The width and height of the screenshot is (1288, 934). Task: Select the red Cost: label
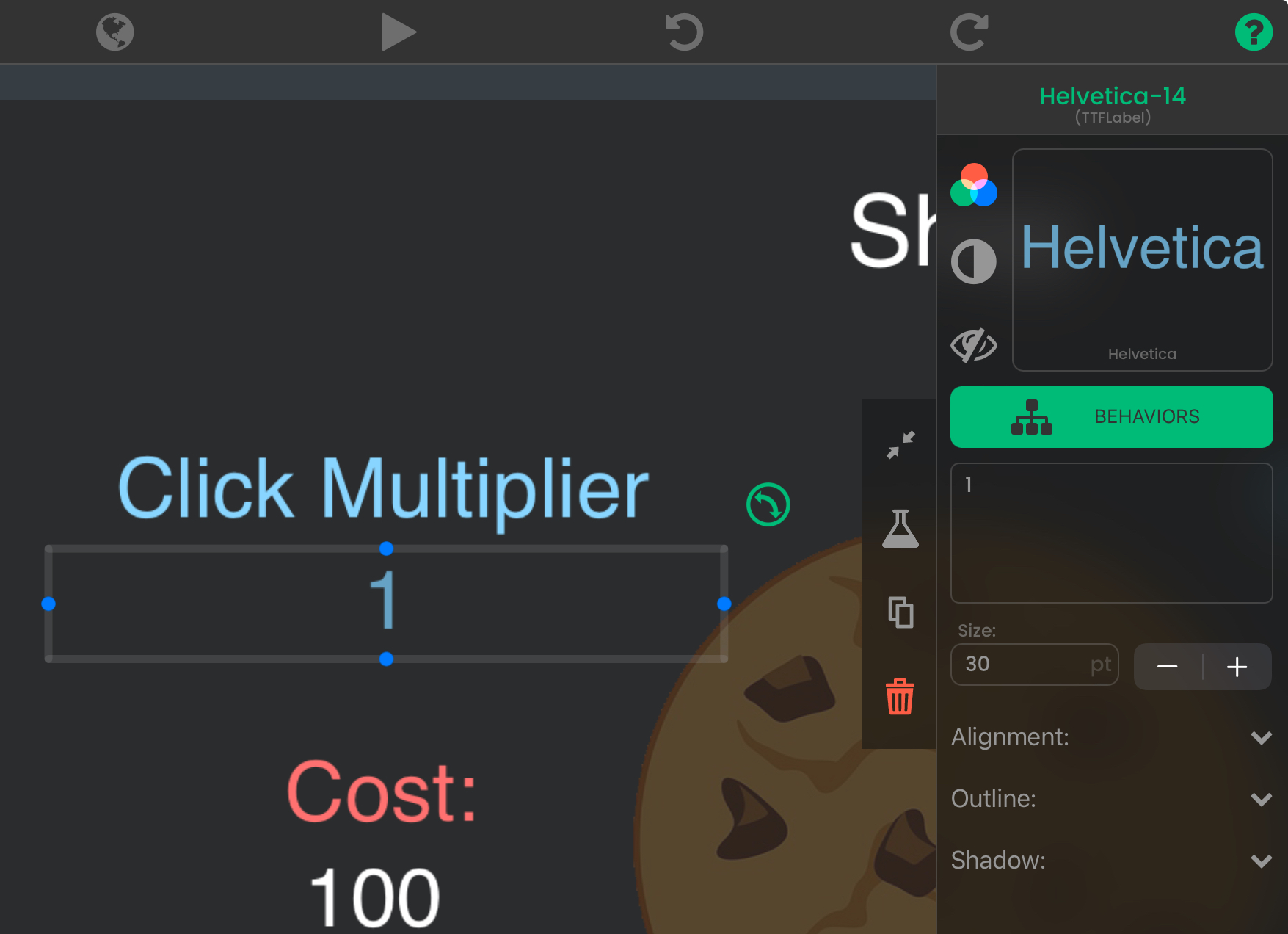(x=382, y=793)
